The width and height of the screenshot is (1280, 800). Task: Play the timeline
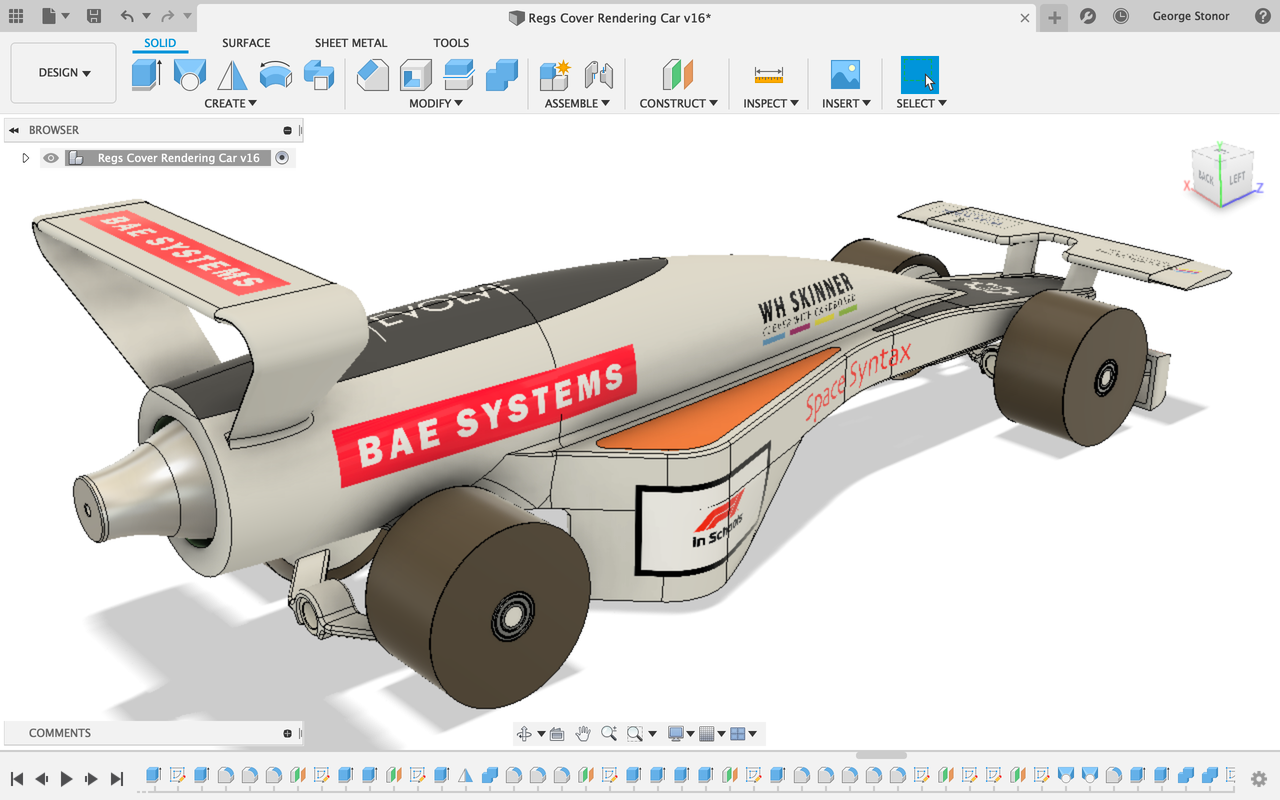point(66,779)
